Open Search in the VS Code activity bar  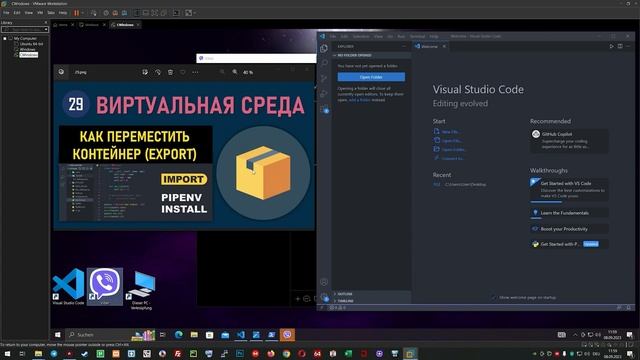(324, 63)
